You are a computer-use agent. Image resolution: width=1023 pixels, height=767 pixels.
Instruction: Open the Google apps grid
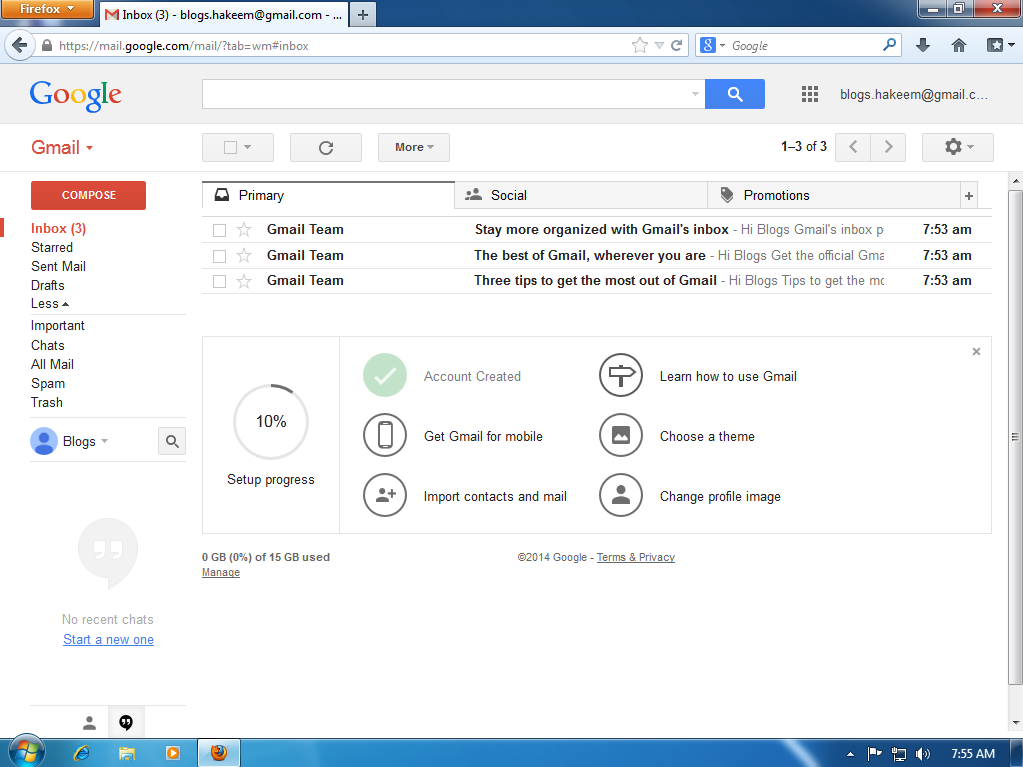pyautogui.click(x=810, y=95)
